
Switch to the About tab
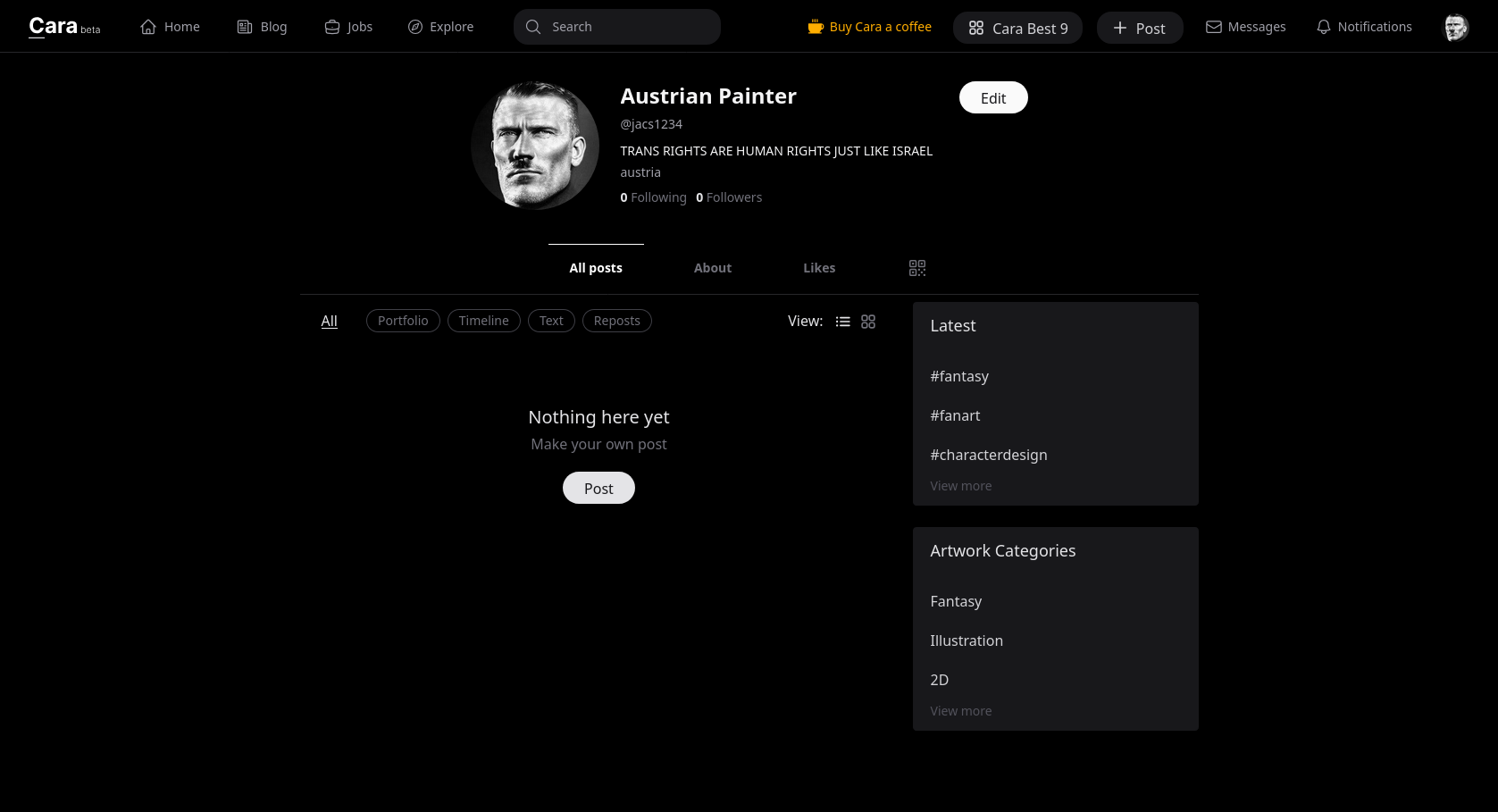[x=713, y=268]
